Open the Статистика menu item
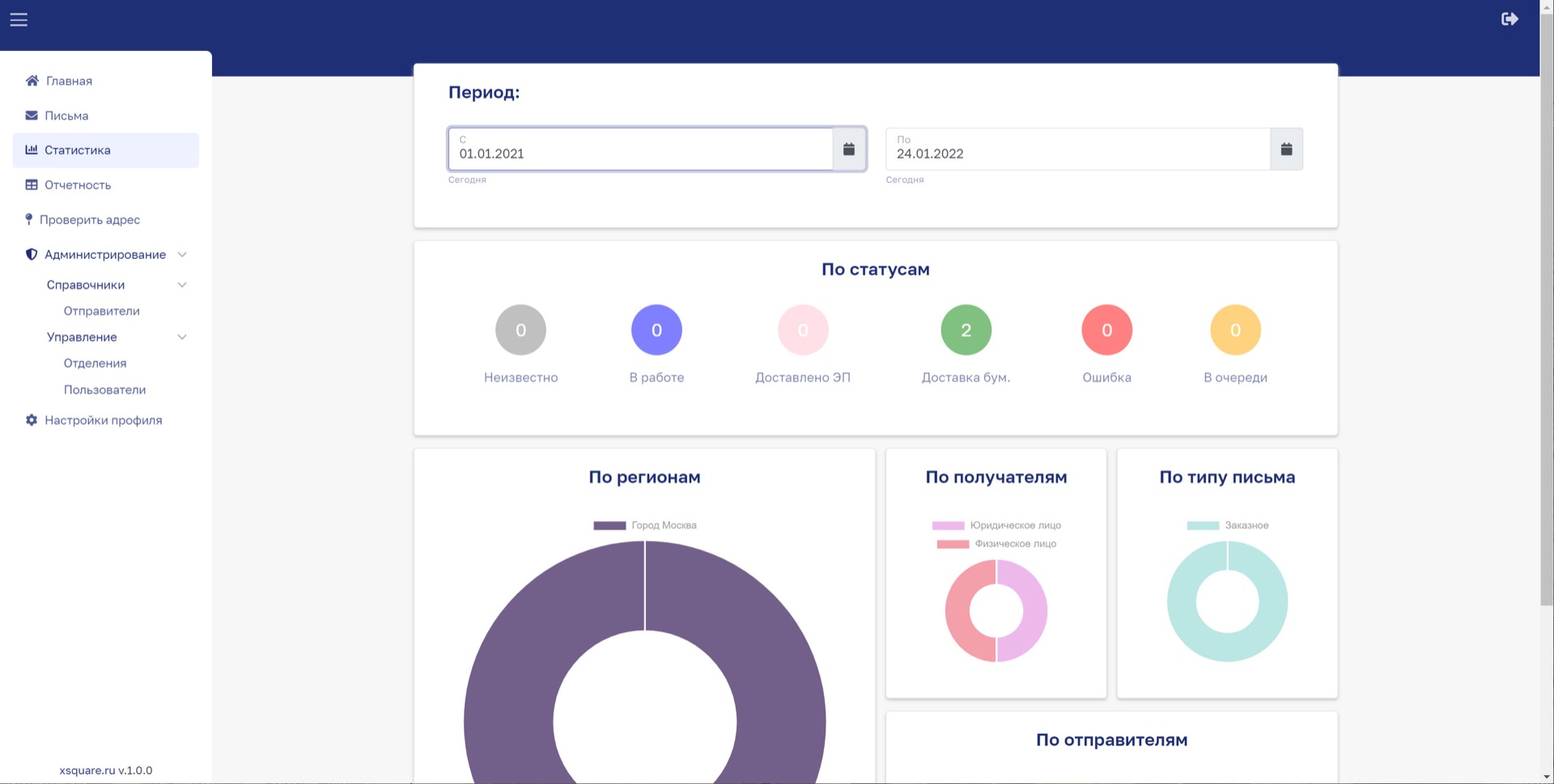1554x784 pixels. [x=106, y=150]
